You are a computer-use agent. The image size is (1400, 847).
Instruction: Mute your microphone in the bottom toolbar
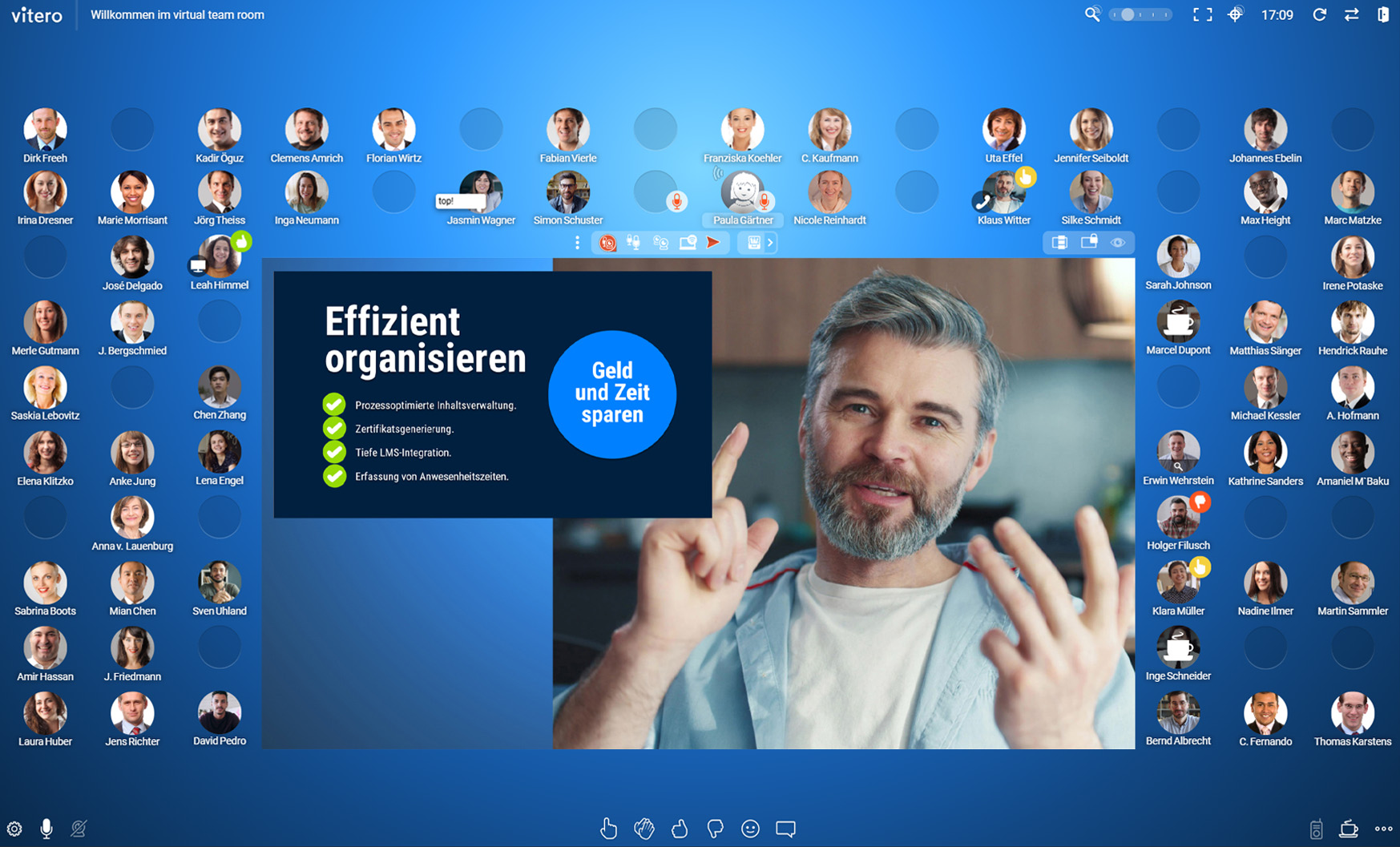point(46,829)
